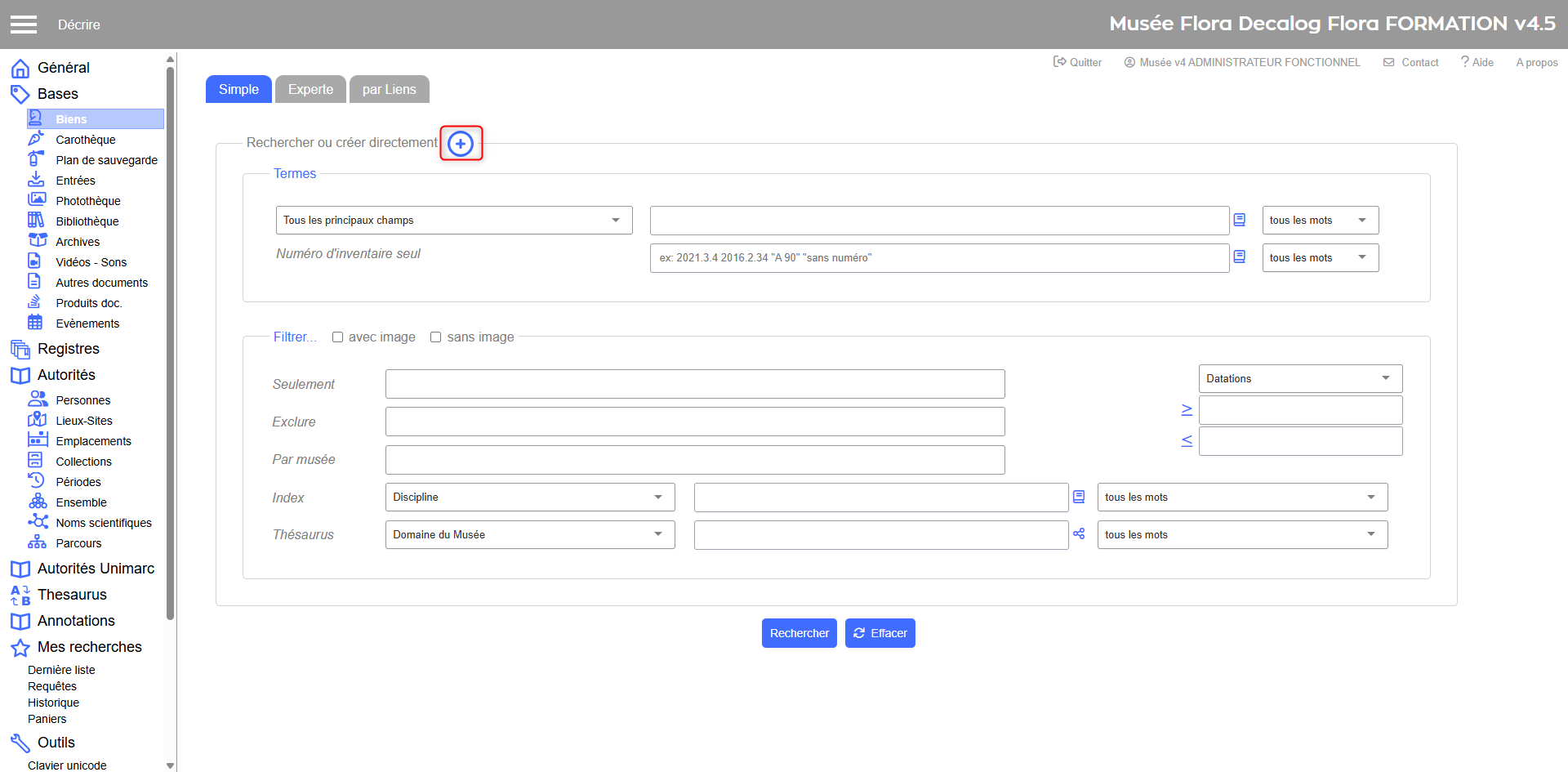Click the Quitter link

click(x=1077, y=62)
